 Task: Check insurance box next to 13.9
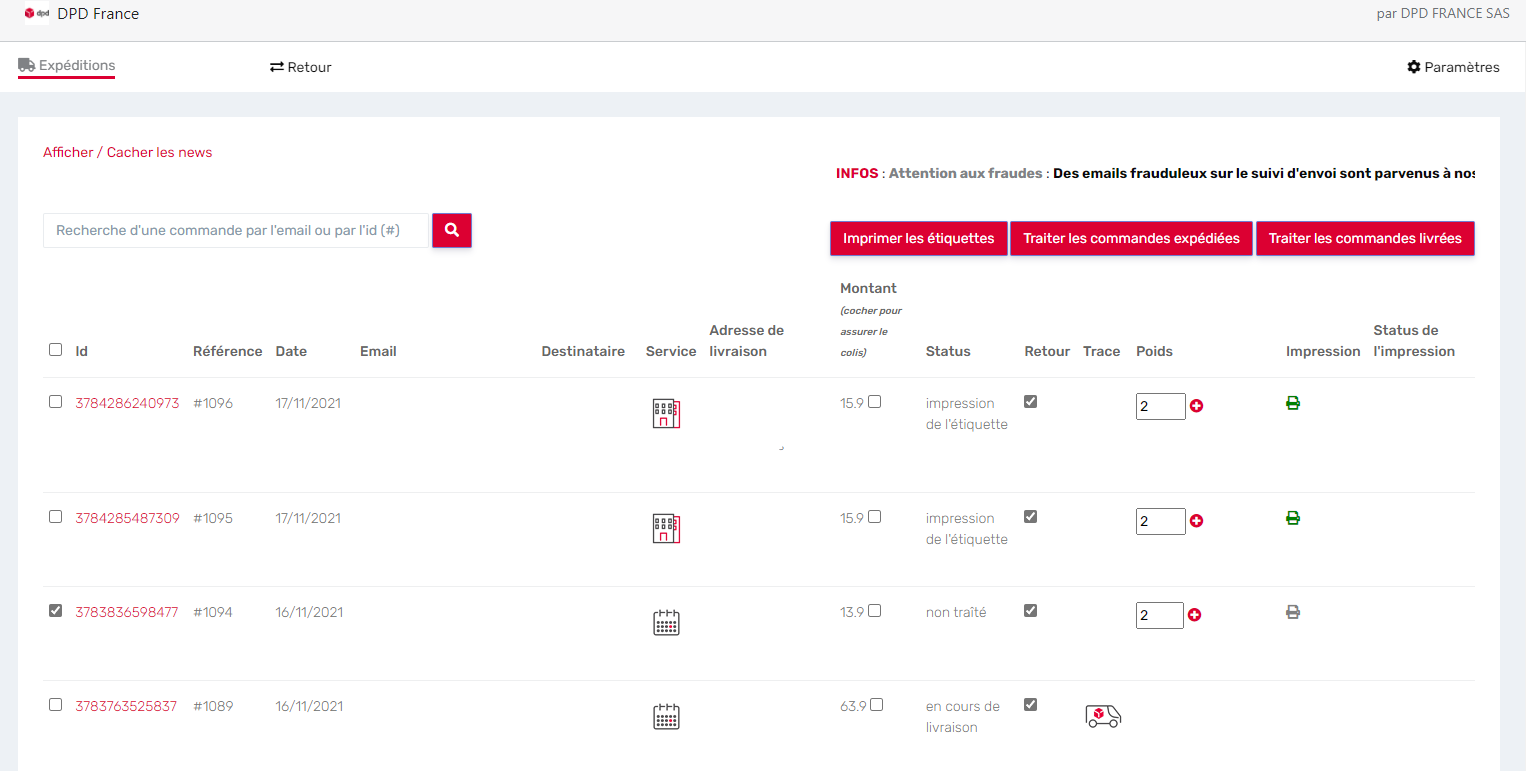[875, 611]
